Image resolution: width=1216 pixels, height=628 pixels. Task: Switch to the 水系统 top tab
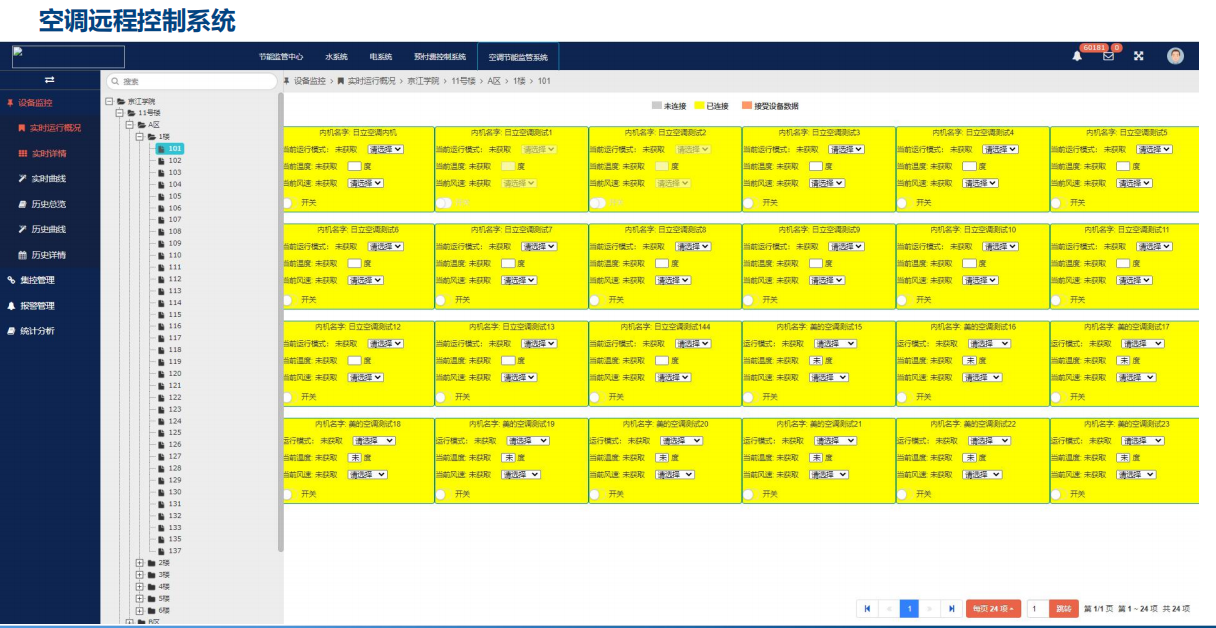[x=336, y=57]
